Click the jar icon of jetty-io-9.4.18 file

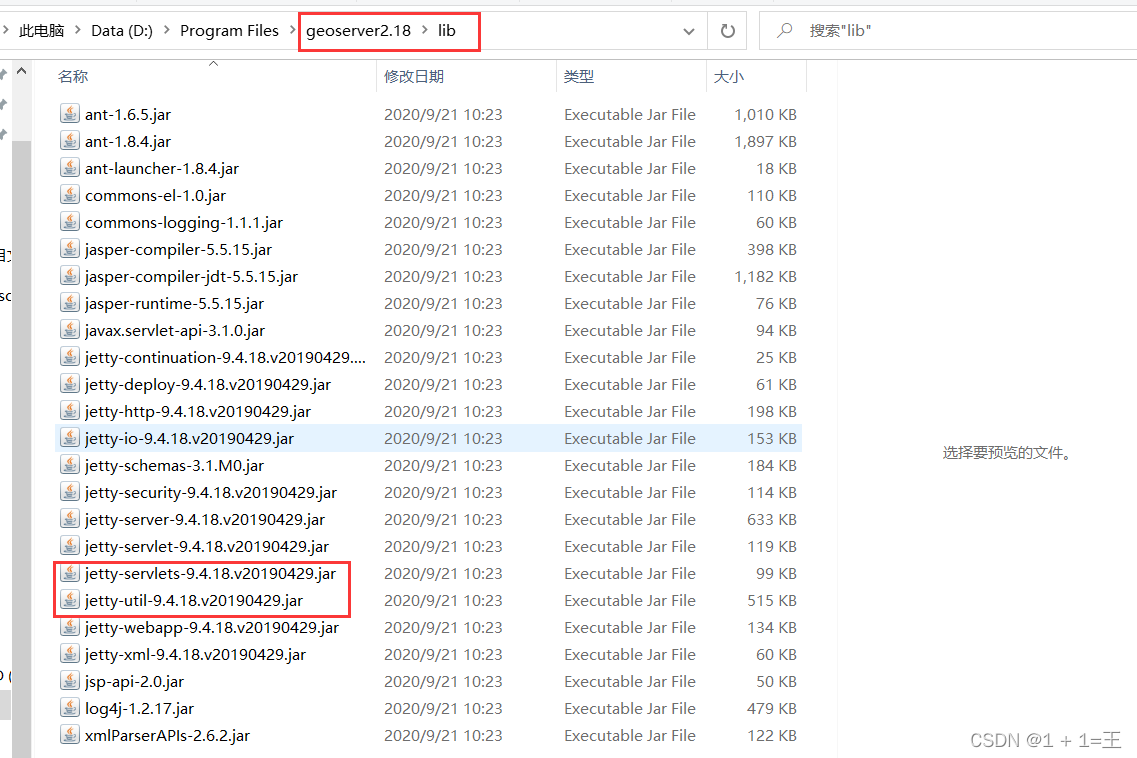(70, 438)
